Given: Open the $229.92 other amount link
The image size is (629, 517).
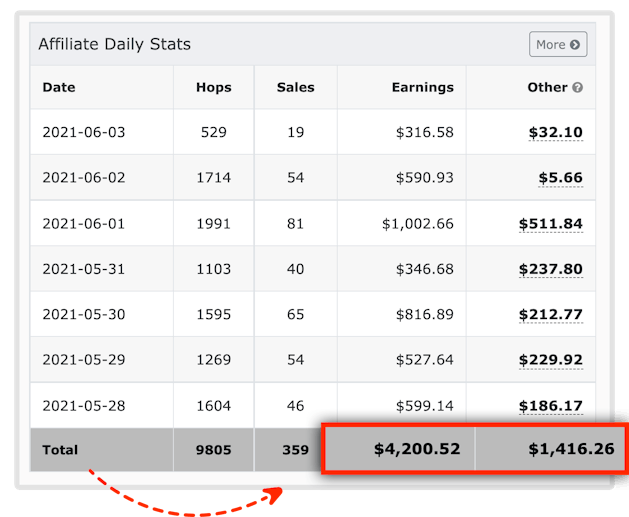Looking at the screenshot, I should (x=550, y=361).
